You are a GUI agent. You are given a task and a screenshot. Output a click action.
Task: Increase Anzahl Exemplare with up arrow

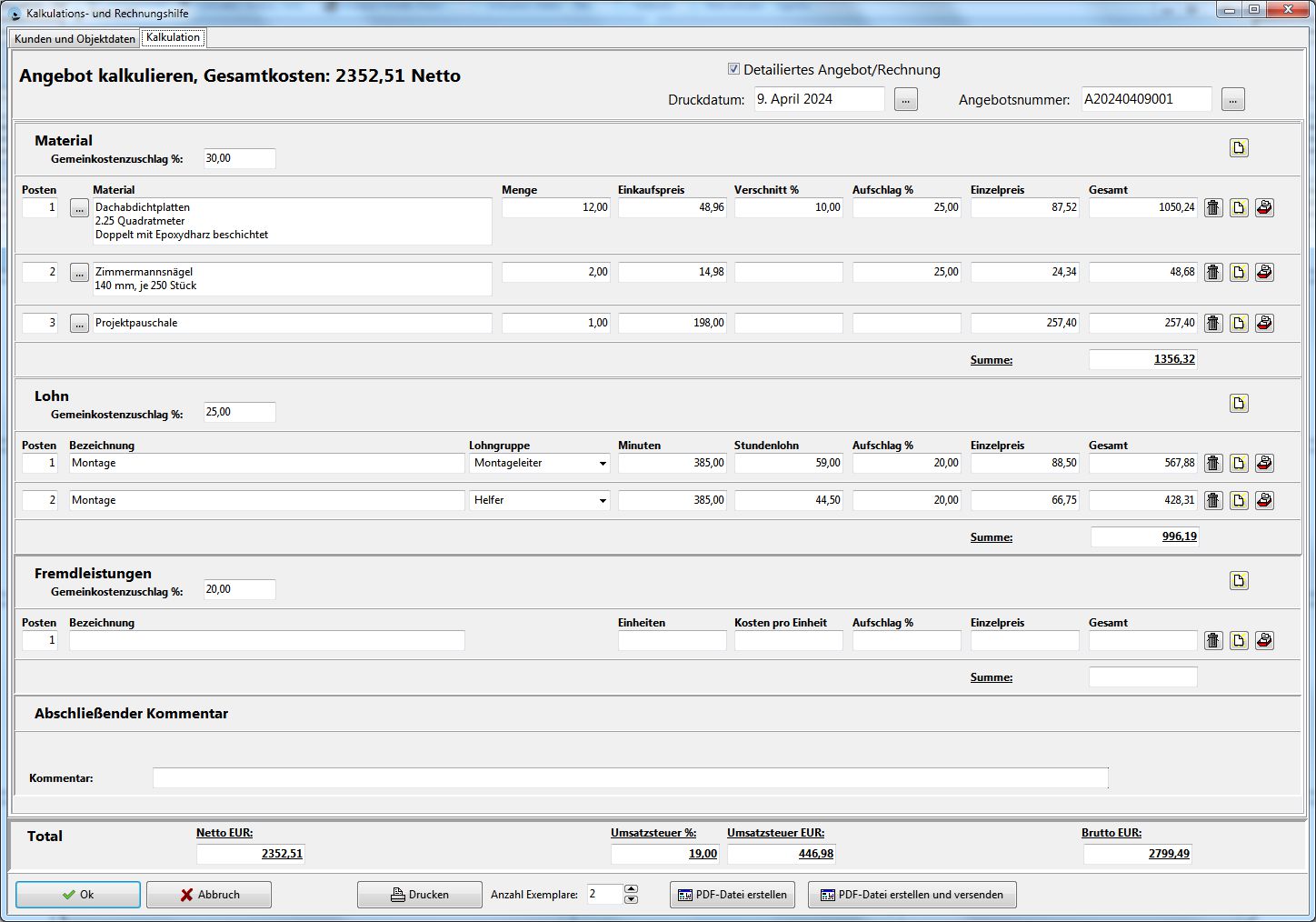[x=632, y=889]
